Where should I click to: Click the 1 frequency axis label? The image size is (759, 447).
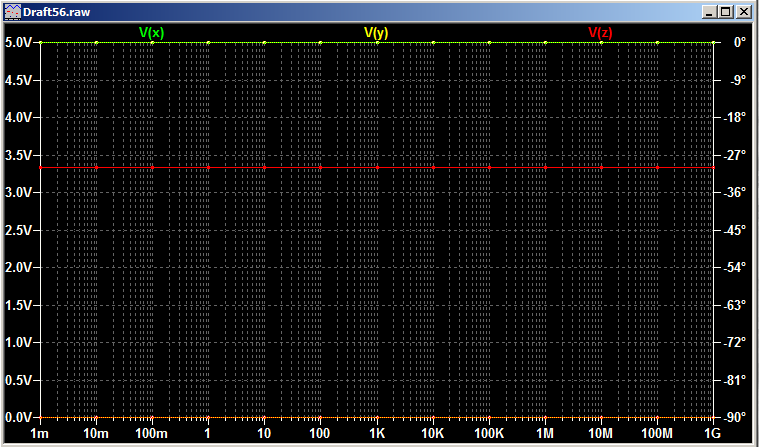(x=208, y=433)
